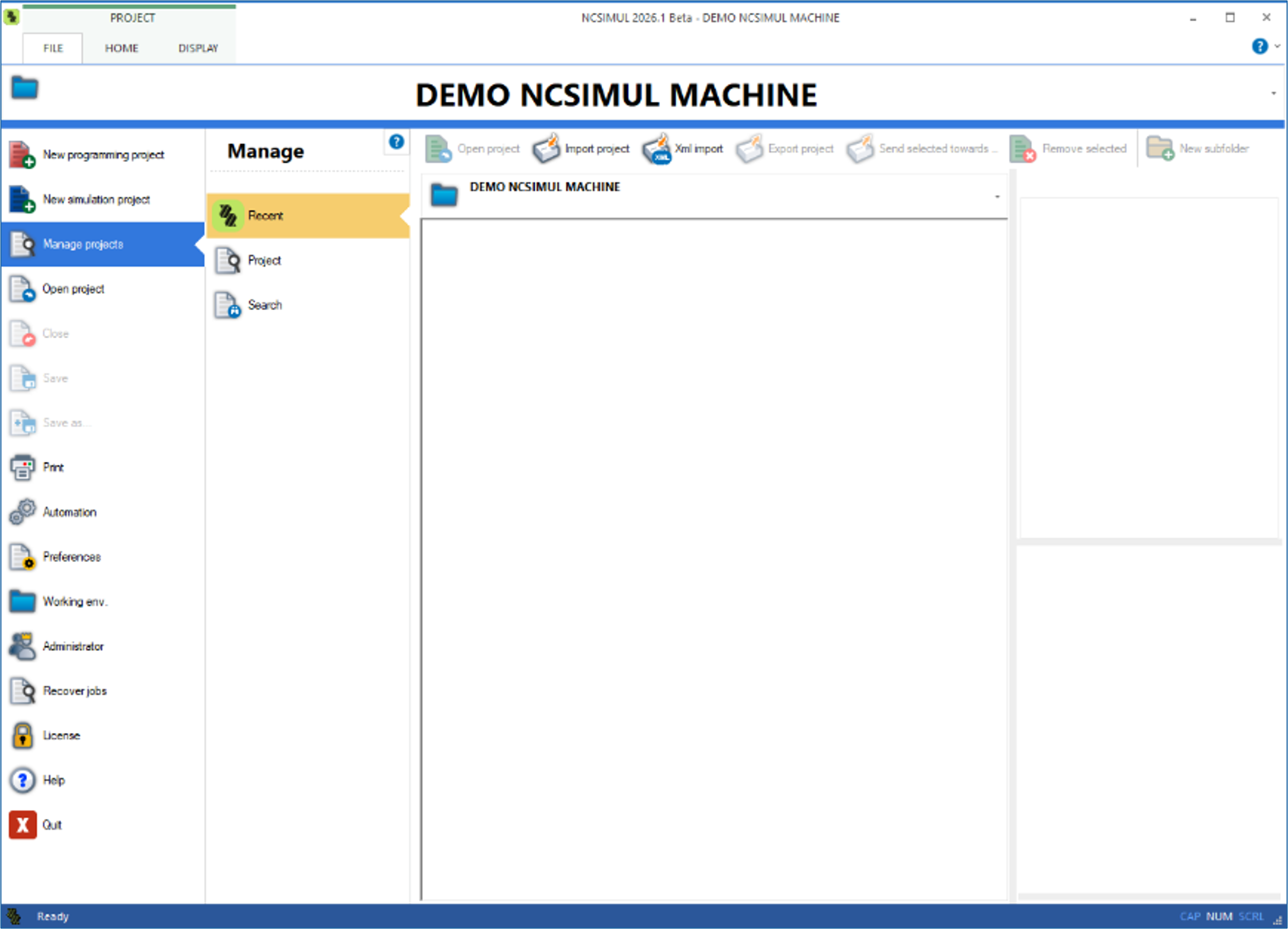Click the Save as entry
The image size is (1288, 929).
click(x=102, y=423)
